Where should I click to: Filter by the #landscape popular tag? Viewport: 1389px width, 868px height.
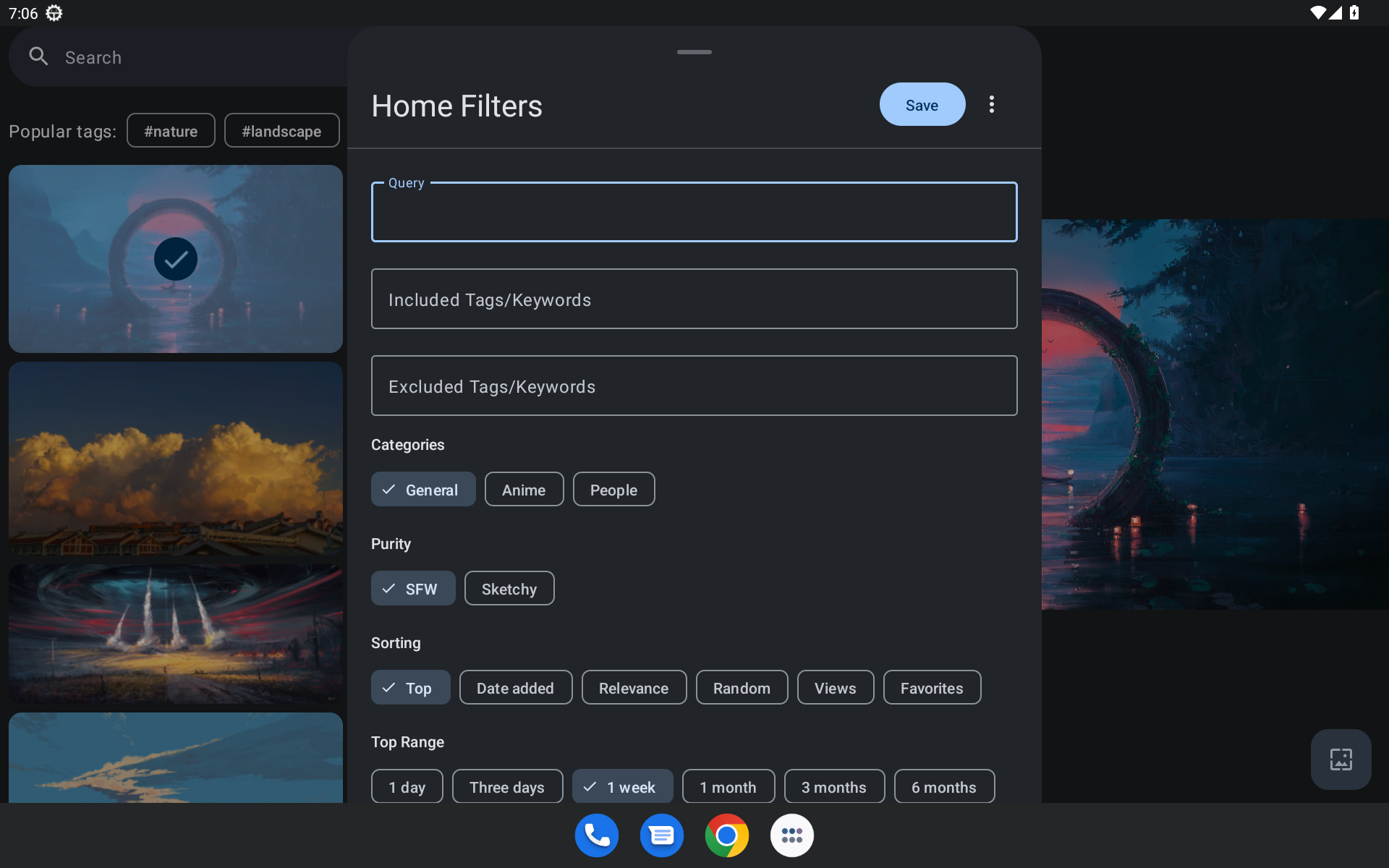click(x=281, y=131)
